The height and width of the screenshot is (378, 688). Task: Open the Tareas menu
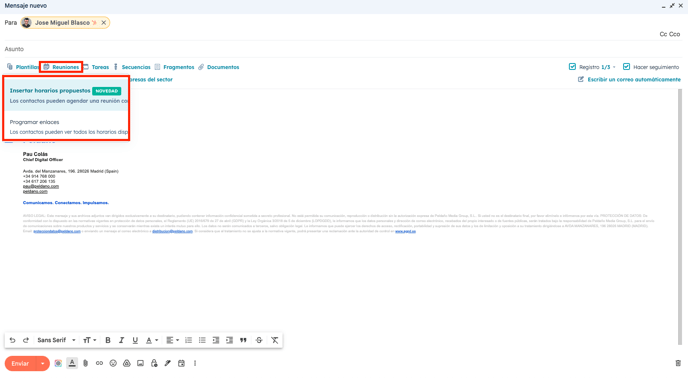(96, 67)
